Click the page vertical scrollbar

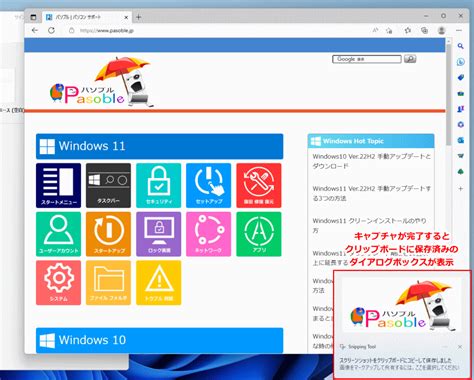pyautogui.click(x=448, y=95)
